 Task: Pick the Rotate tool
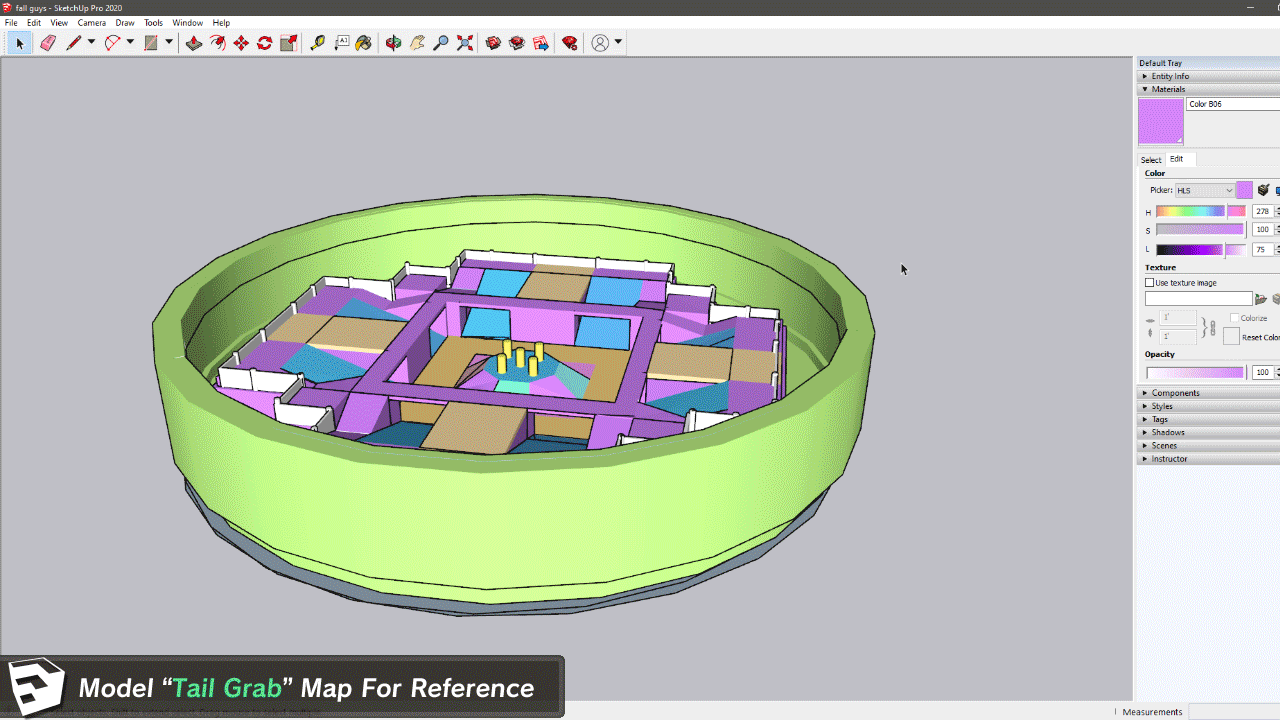[x=265, y=43]
